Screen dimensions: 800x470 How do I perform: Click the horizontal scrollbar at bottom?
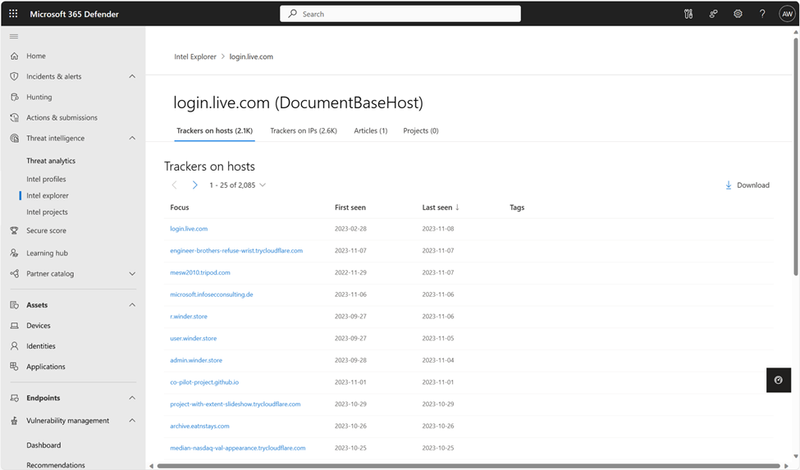point(469,466)
